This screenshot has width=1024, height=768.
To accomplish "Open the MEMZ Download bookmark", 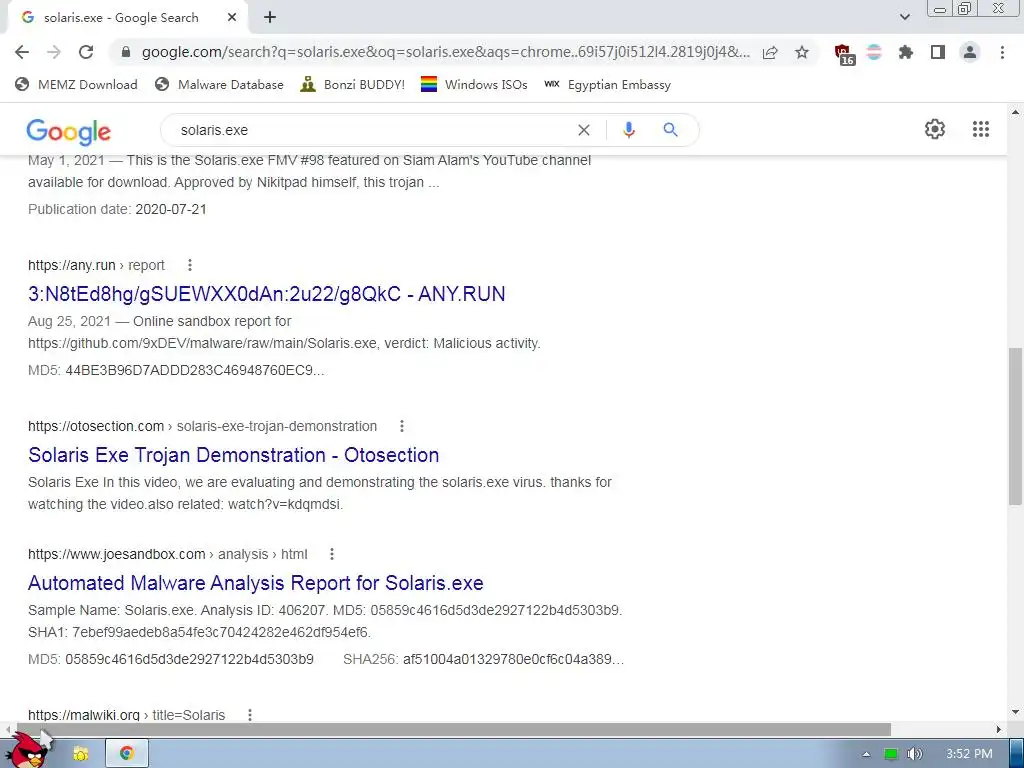I will tap(76, 84).
